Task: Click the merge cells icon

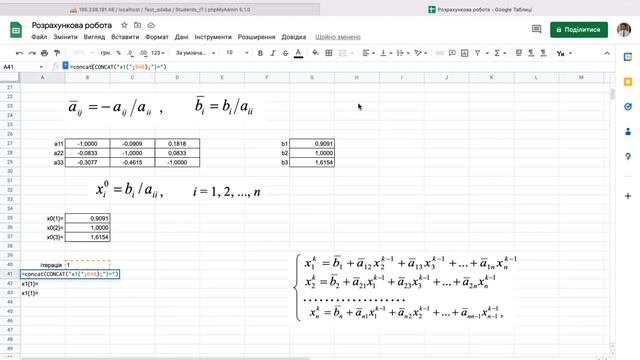Action: [342, 53]
